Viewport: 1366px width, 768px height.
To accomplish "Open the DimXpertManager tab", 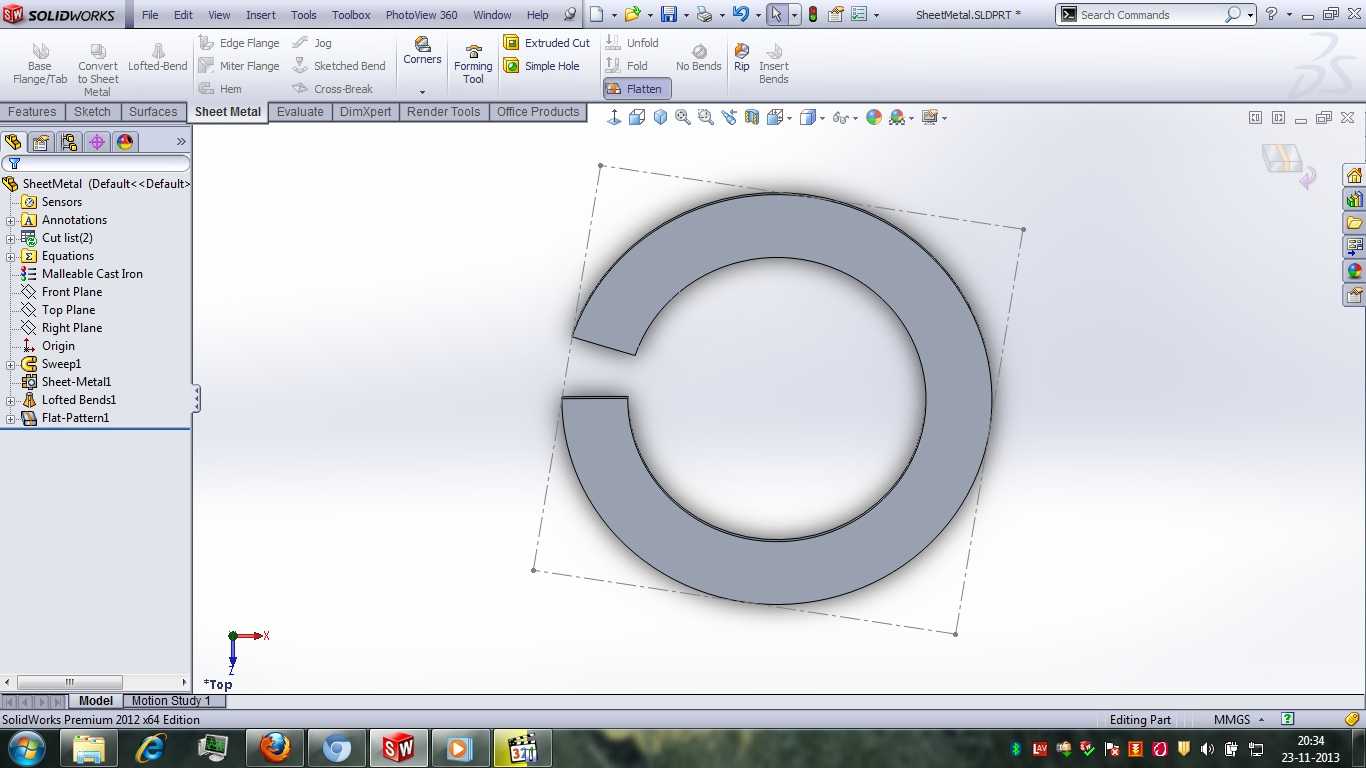I will [97, 142].
